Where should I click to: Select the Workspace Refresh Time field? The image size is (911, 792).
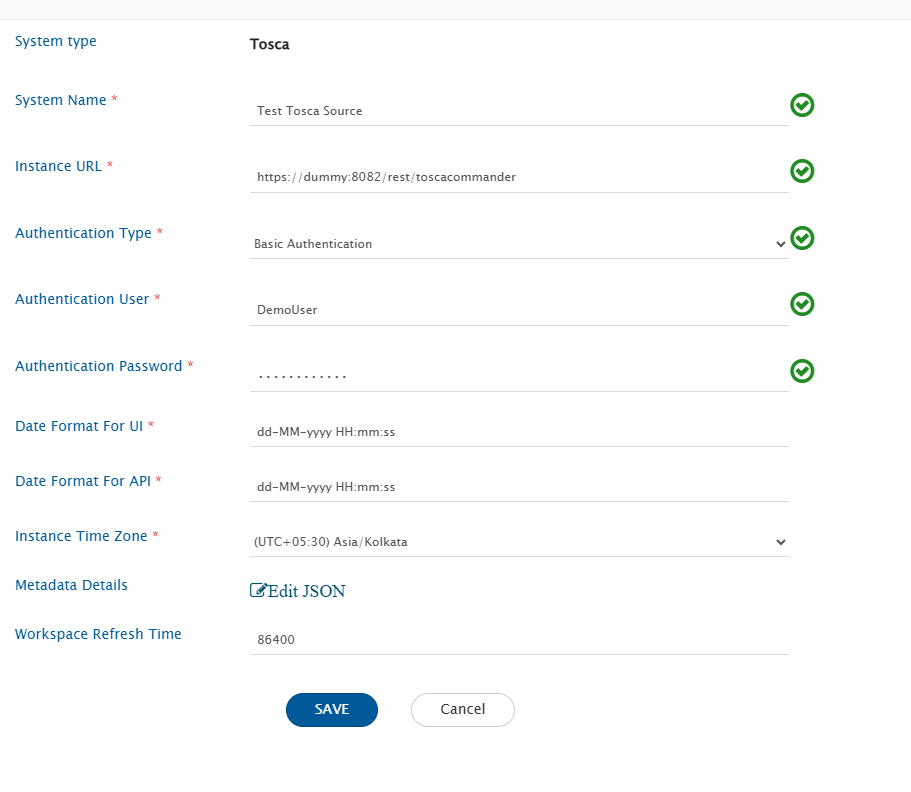(x=518, y=640)
